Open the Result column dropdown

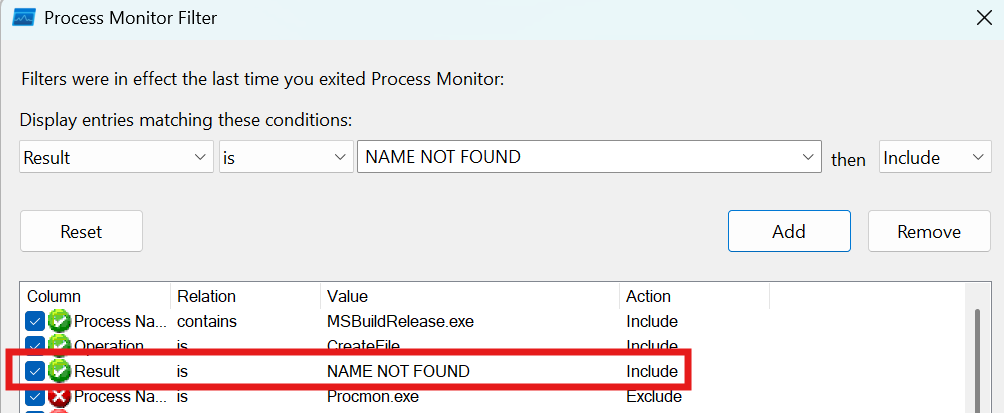[x=197, y=157]
